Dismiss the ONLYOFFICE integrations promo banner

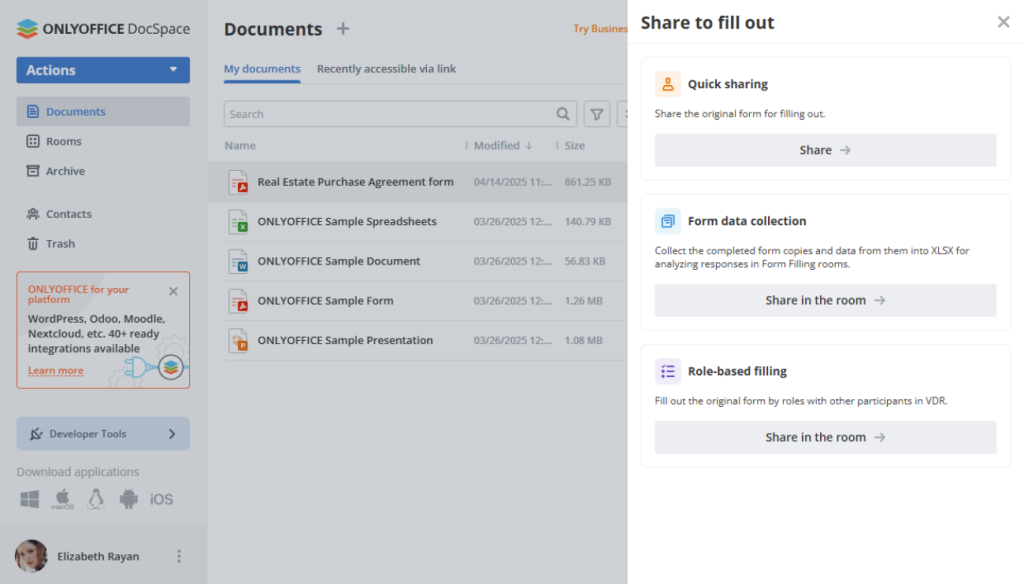click(172, 291)
